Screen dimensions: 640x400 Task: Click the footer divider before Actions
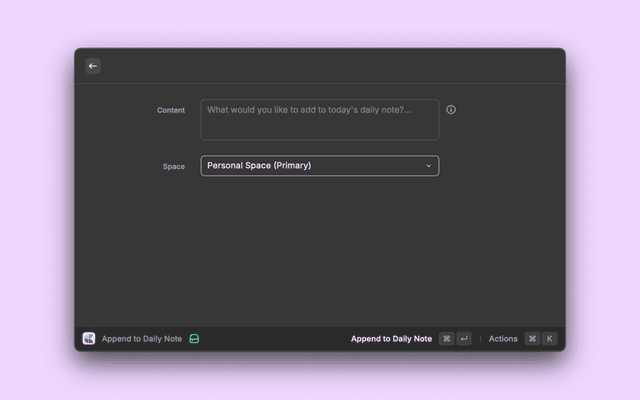click(480, 339)
